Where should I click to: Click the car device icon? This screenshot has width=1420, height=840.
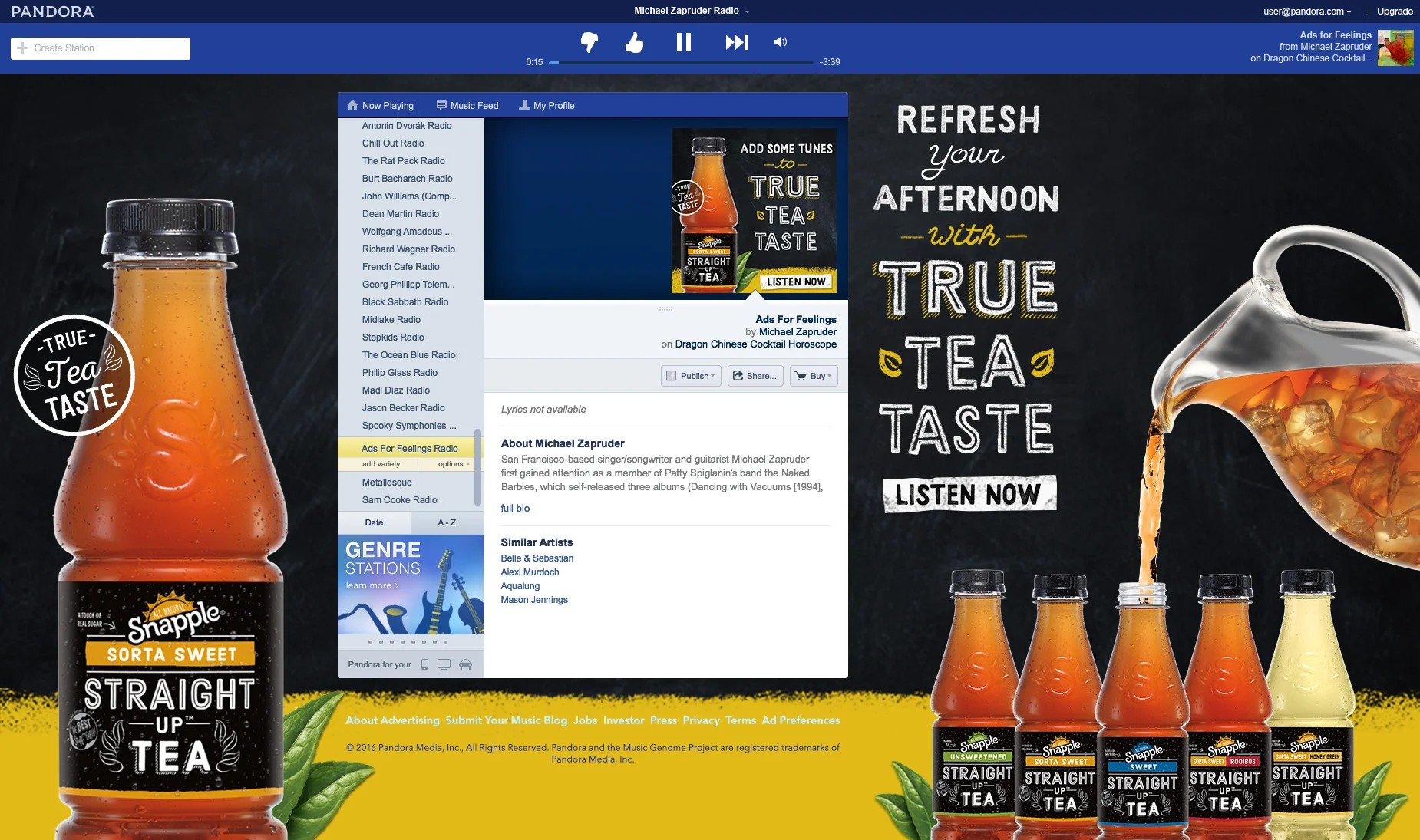pos(465,664)
